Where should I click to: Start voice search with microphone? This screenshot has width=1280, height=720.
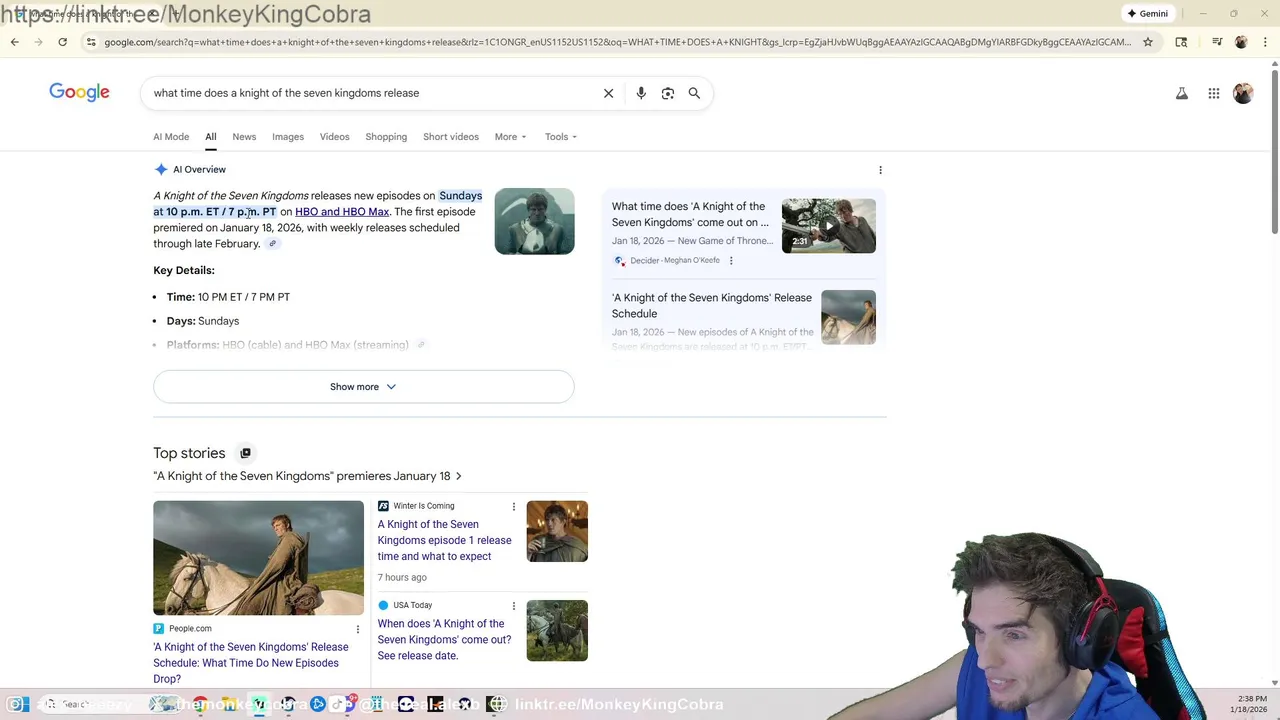641,93
